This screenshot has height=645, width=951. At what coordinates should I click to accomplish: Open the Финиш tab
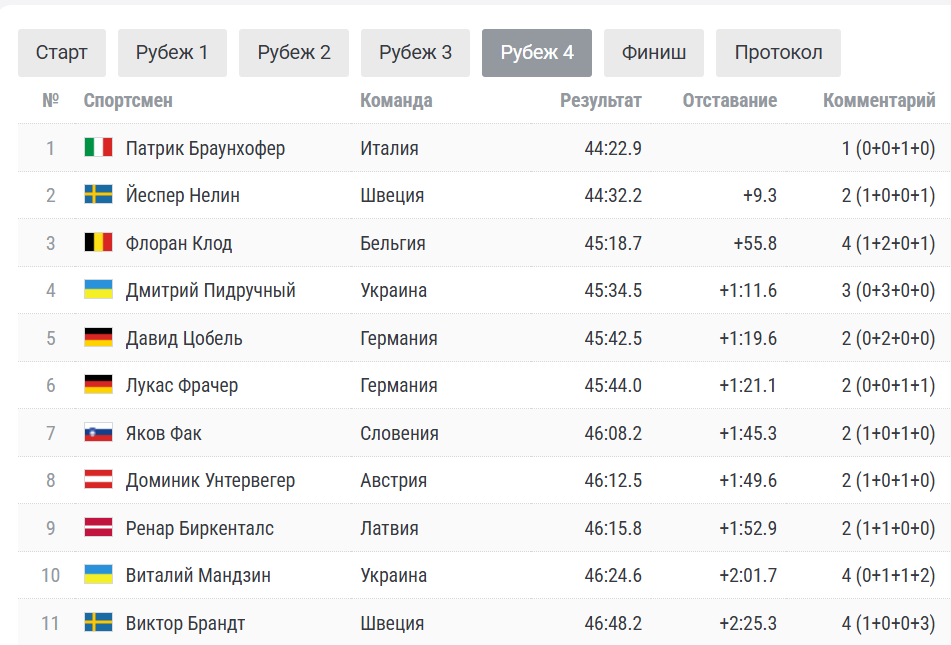(x=653, y=53)
